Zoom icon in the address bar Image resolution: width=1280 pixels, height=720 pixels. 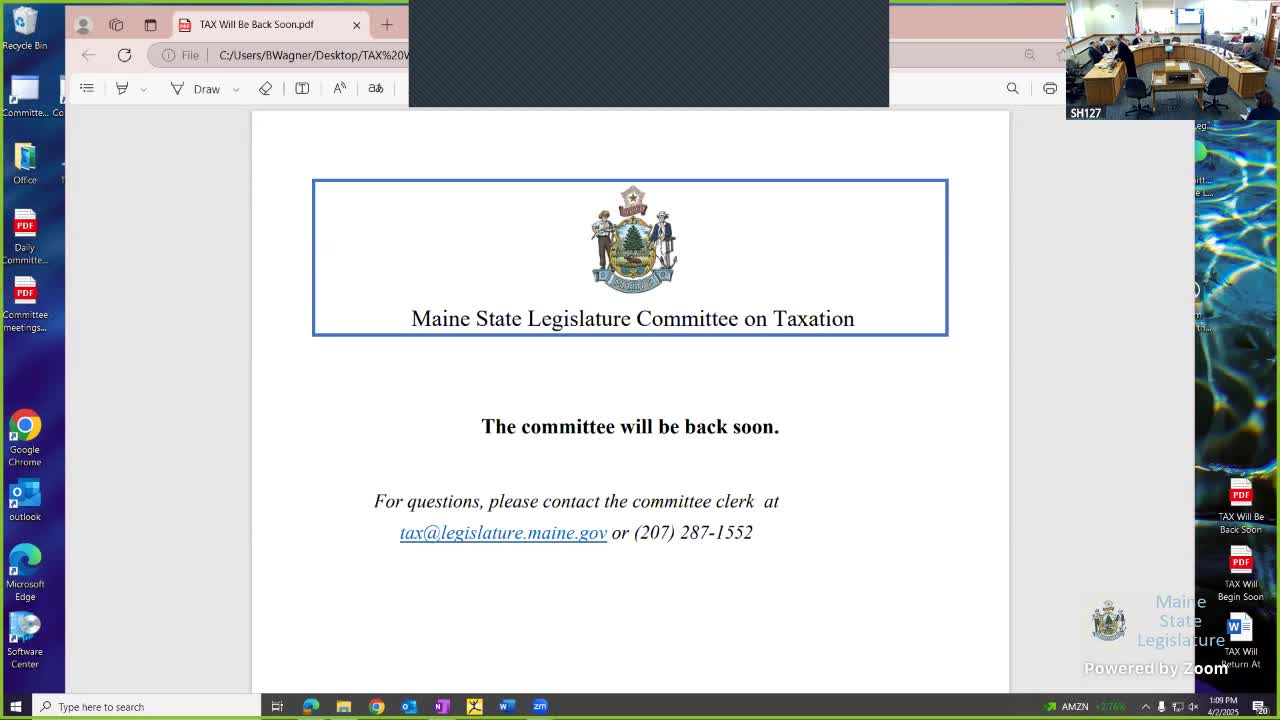(1029, 55)
